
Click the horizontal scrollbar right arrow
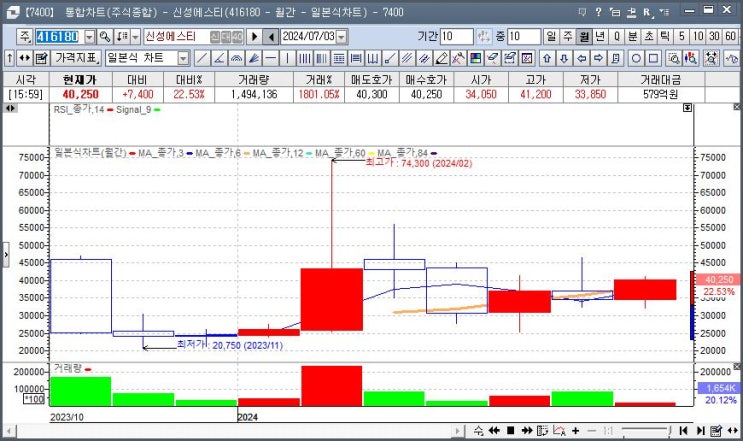click(457, 431)
